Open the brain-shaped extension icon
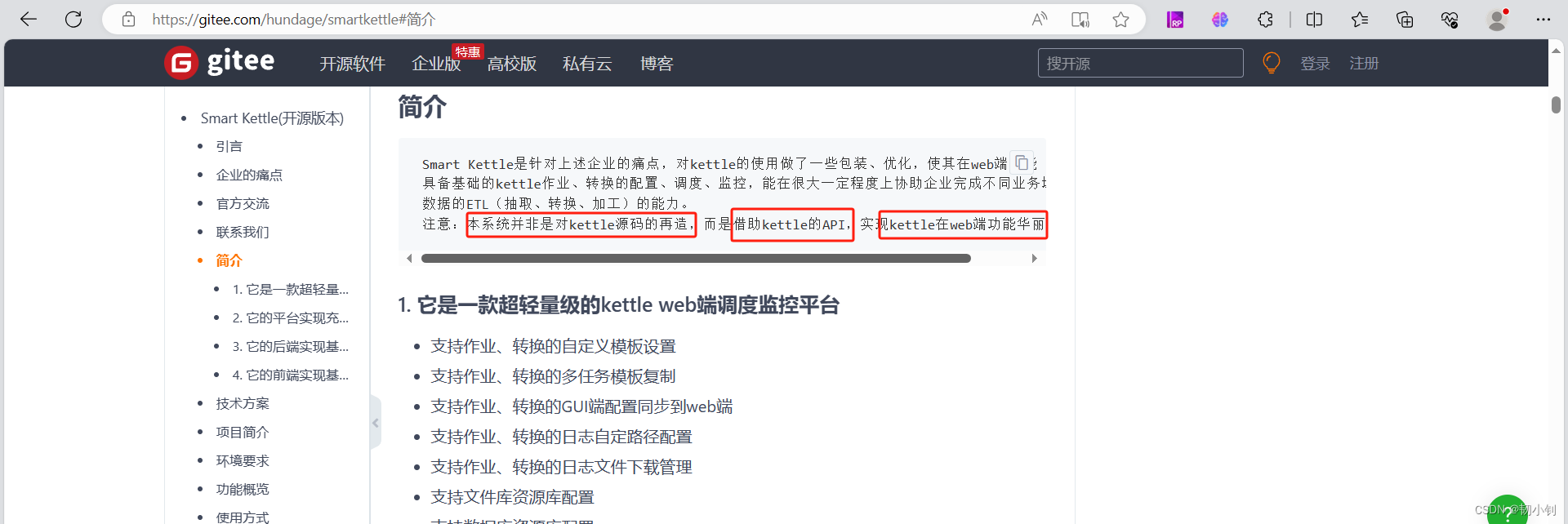The image size is (1568, 524). coord(1220,20)
